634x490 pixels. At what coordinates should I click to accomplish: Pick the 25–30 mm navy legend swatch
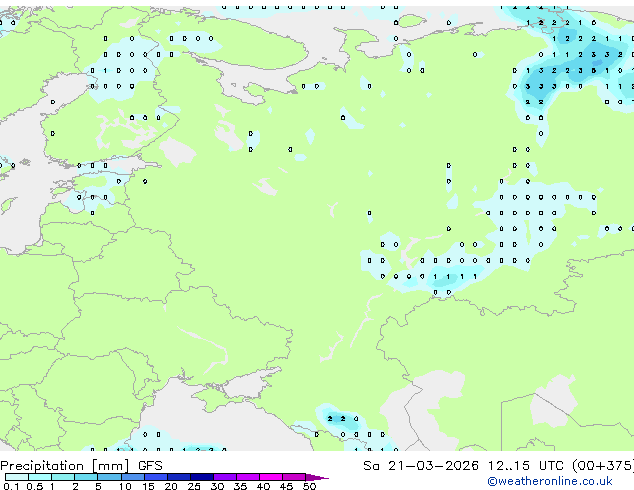(x=201, y=477)
